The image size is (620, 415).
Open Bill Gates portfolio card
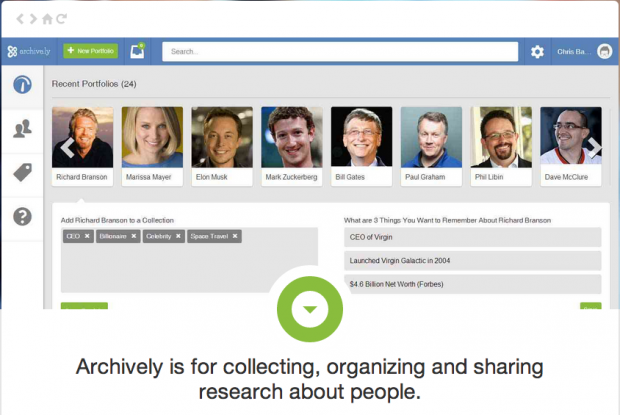coord(361,146)
